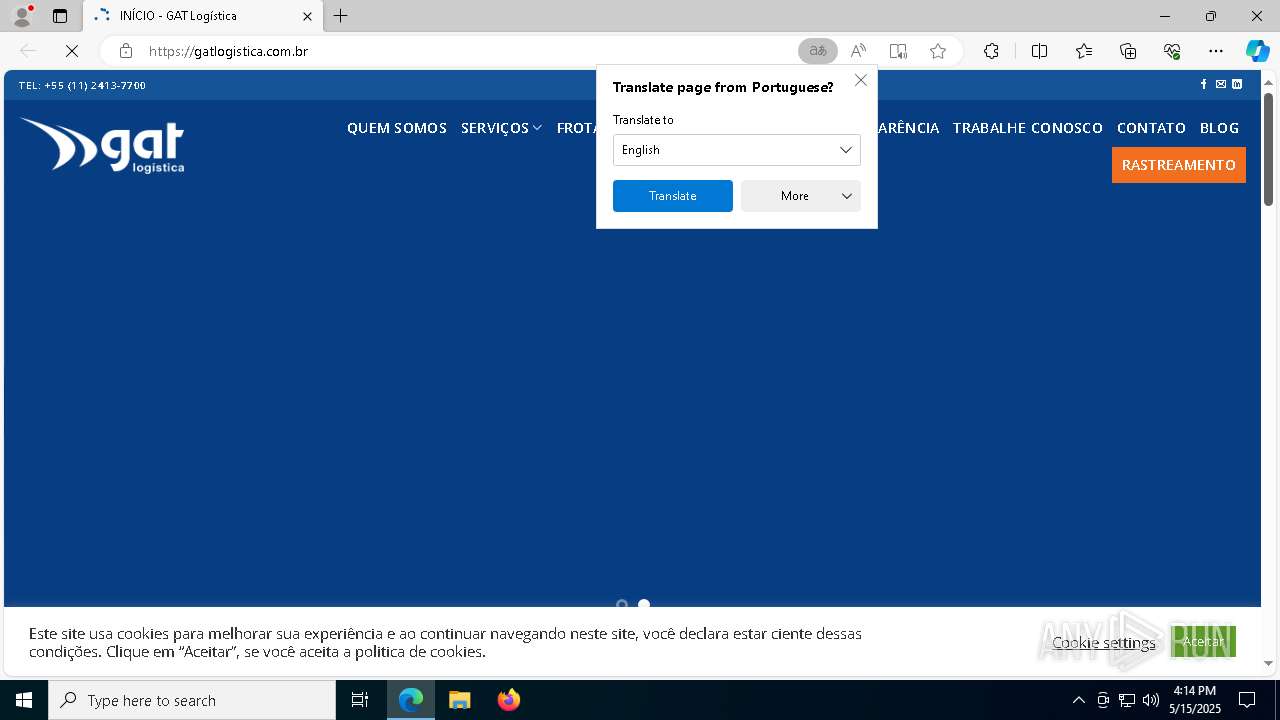Viewport: 1280px width, 720px height.
Task: Open File Explorer from taskbar
Action: click(459, 700)
